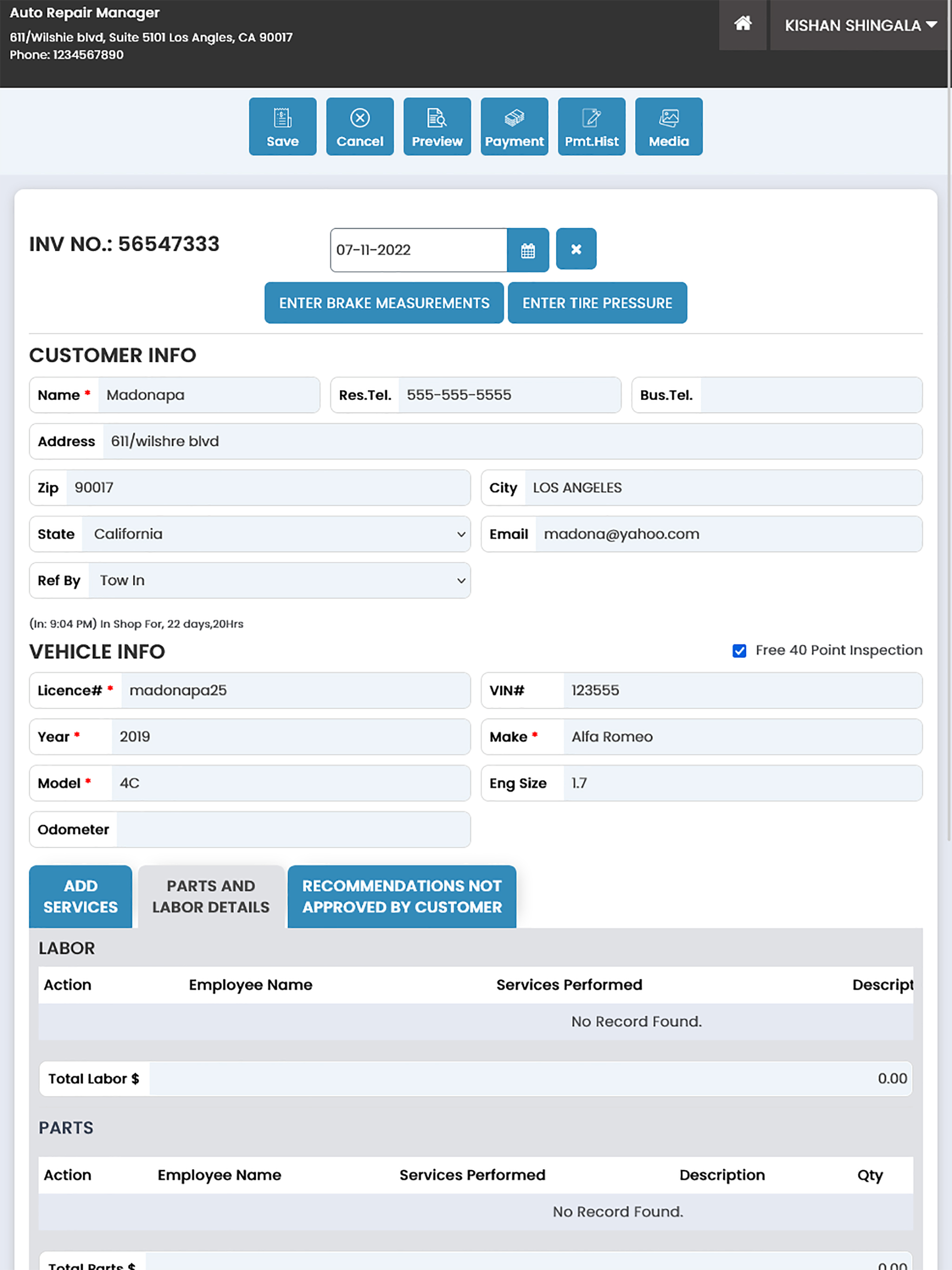Image resolution: width=952 pixels, height=1270 pixels.
Task: Expand the KISHAN SHINGALA user menu
Action: coord(859,25)
